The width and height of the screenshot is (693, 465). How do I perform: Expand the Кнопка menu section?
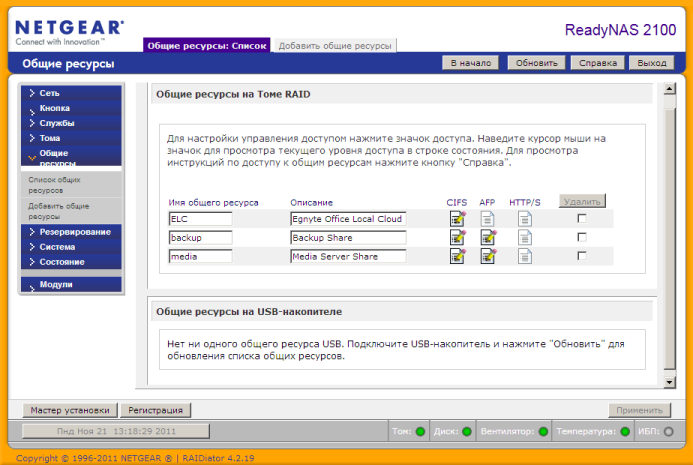(71, 108)
